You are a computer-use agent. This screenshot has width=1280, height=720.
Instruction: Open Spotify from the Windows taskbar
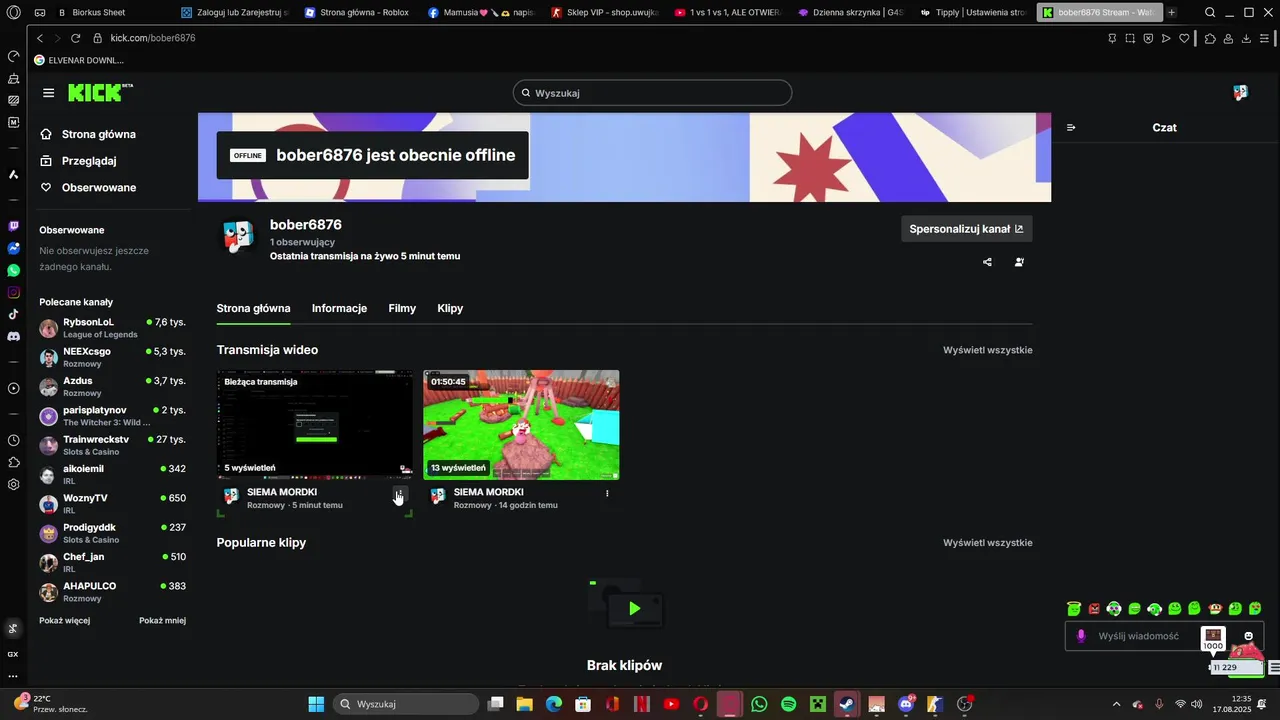788,704
